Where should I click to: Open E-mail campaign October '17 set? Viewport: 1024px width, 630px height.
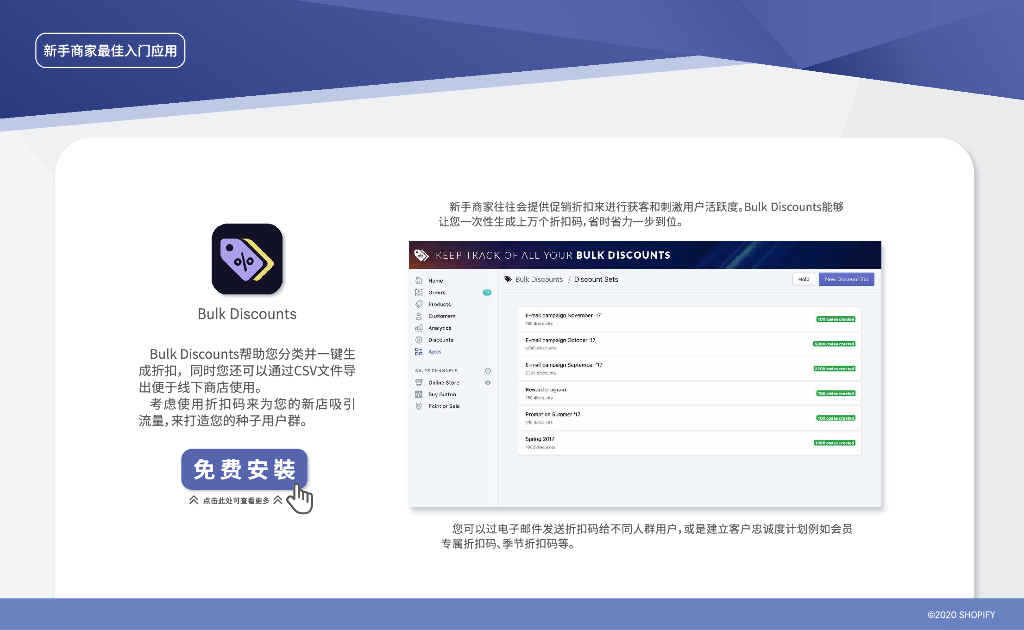(x=689, y=344)
